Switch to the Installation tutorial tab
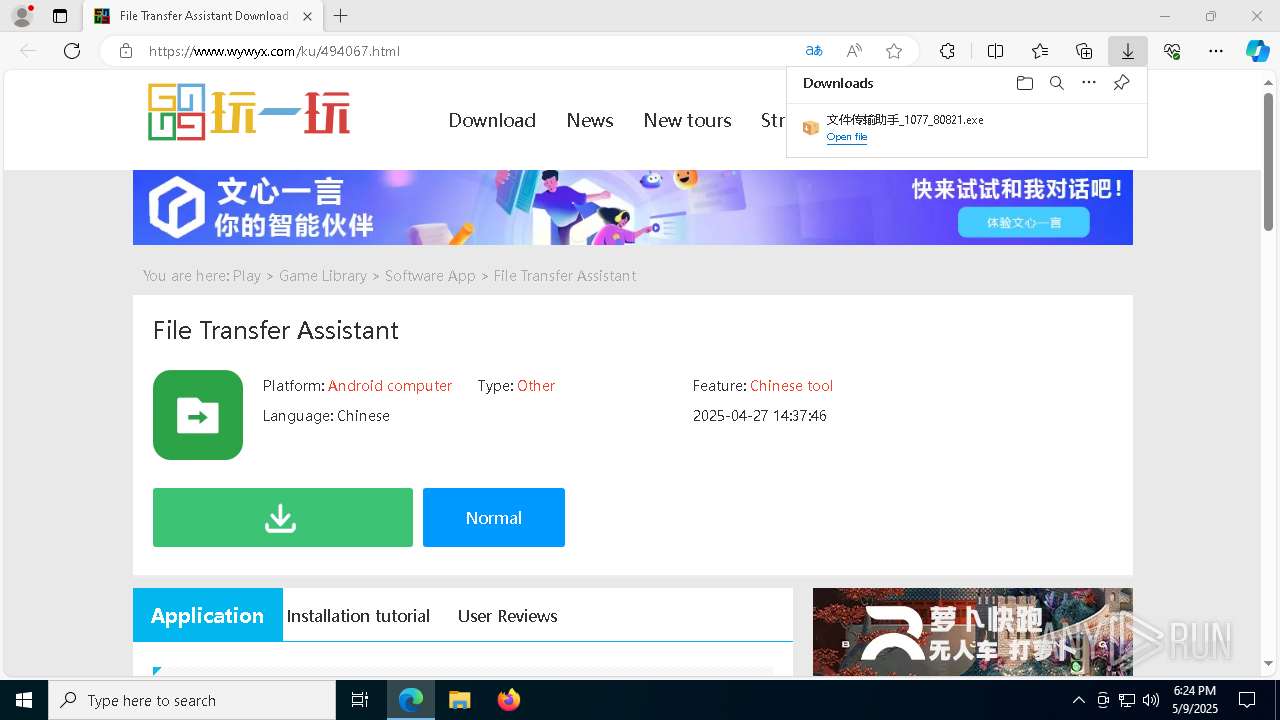The image size is (1280, 720). click(x=358, y=616)
